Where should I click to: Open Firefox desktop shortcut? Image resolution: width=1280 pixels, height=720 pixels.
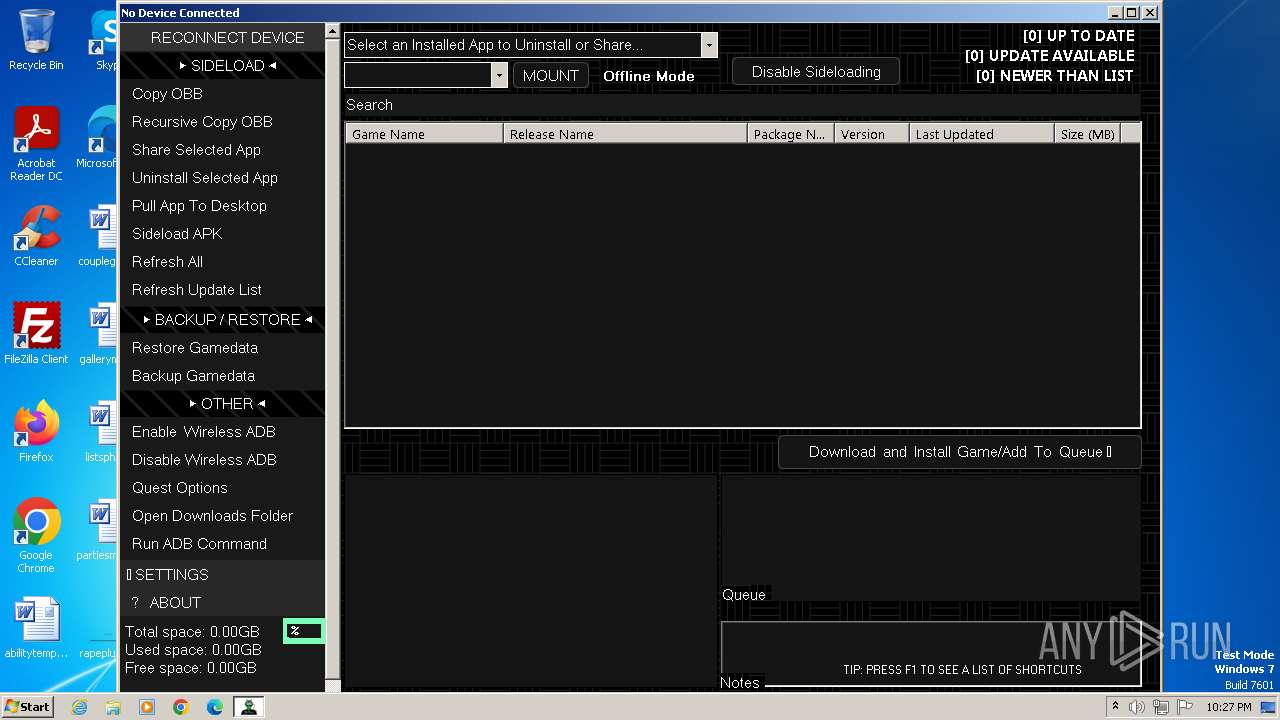36,432
